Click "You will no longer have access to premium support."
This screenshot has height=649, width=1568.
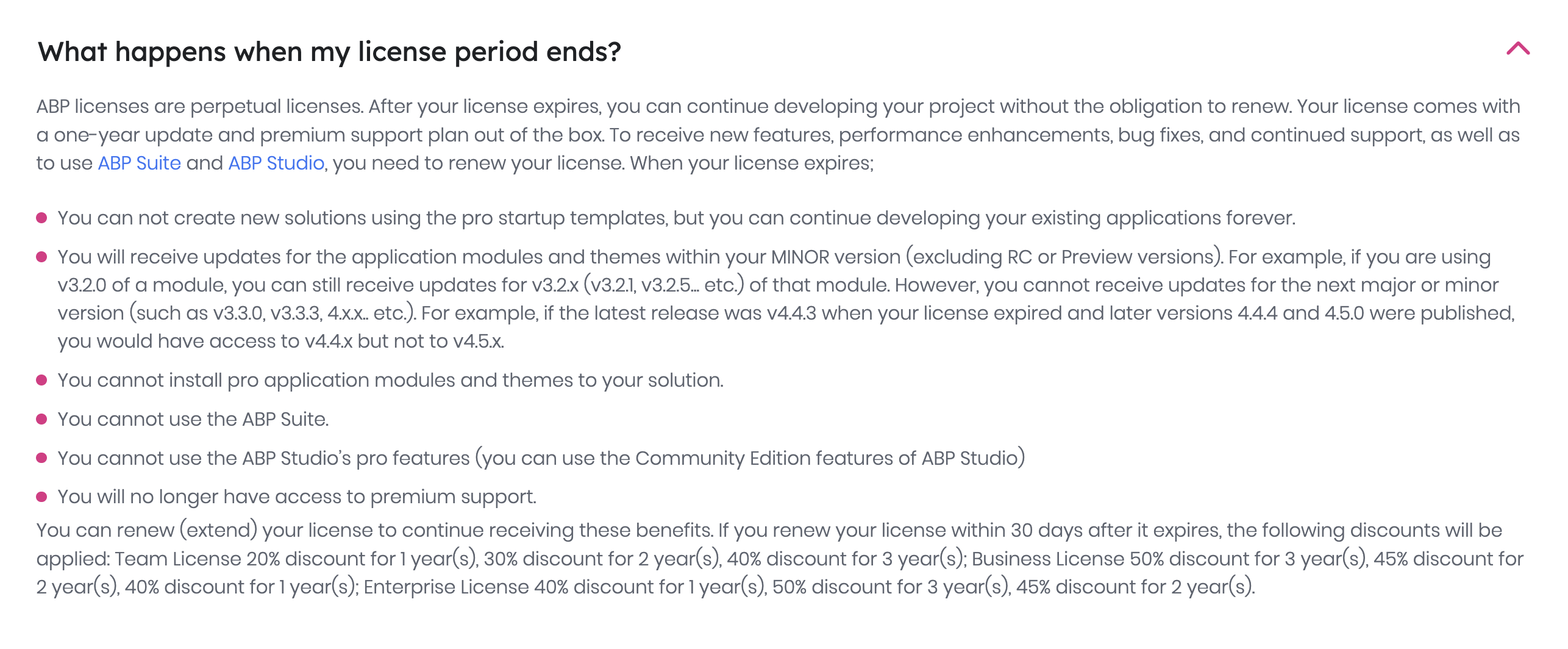pos(297,497)
